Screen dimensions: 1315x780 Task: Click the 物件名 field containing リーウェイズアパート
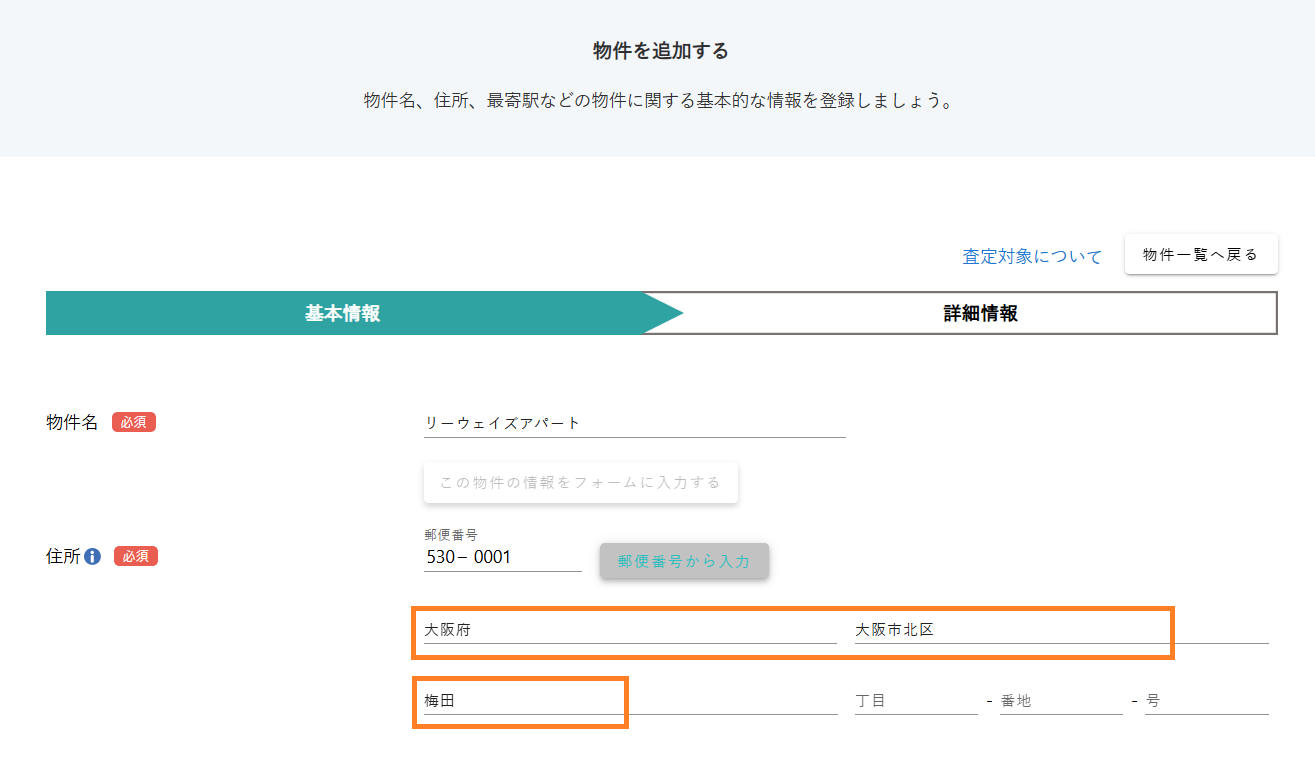[x=634, y=423]
